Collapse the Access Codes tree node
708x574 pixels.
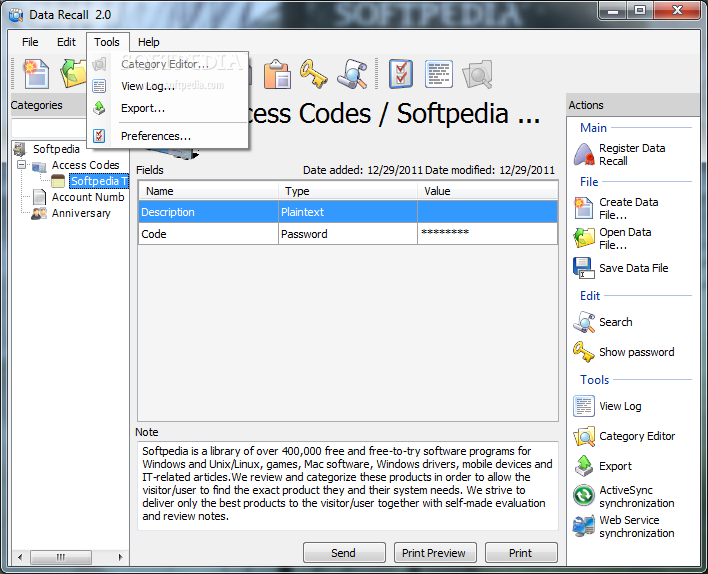coord(21,165)
